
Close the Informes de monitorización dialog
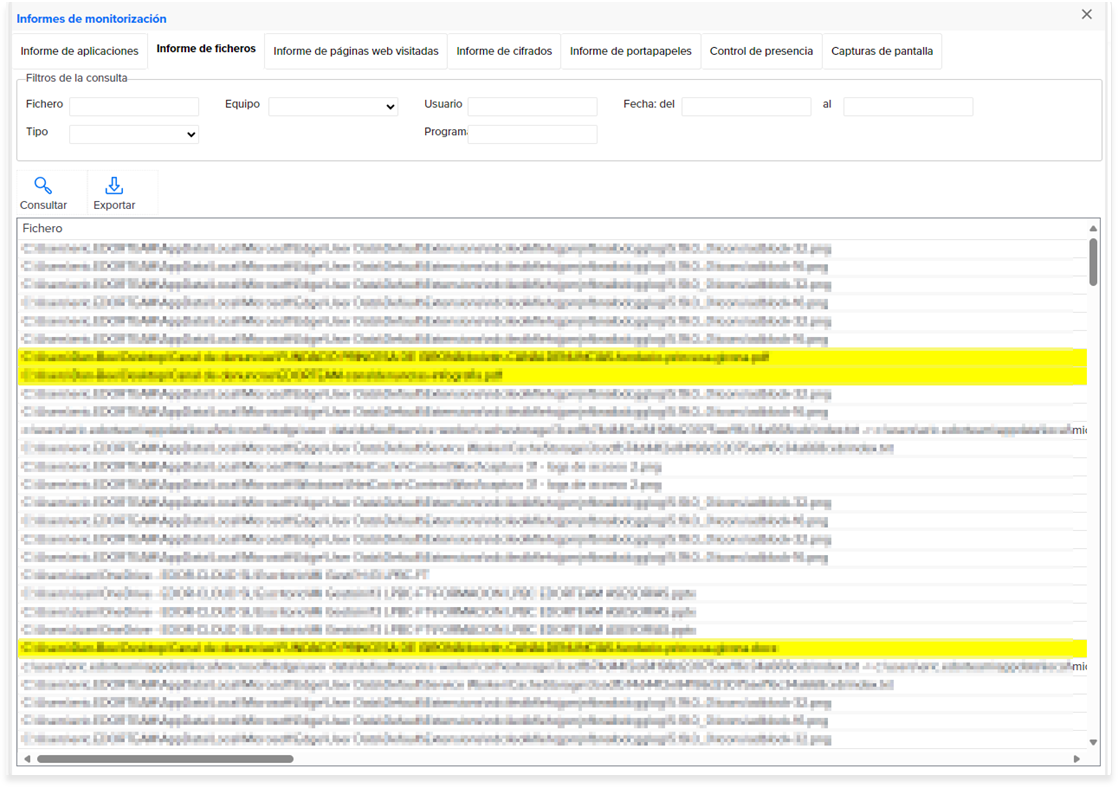pos(1087,14)
